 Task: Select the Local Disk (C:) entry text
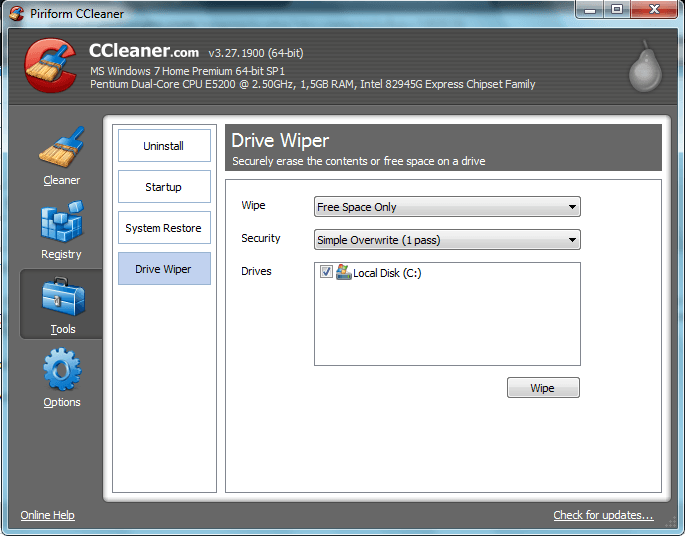(x=387, y=273)
